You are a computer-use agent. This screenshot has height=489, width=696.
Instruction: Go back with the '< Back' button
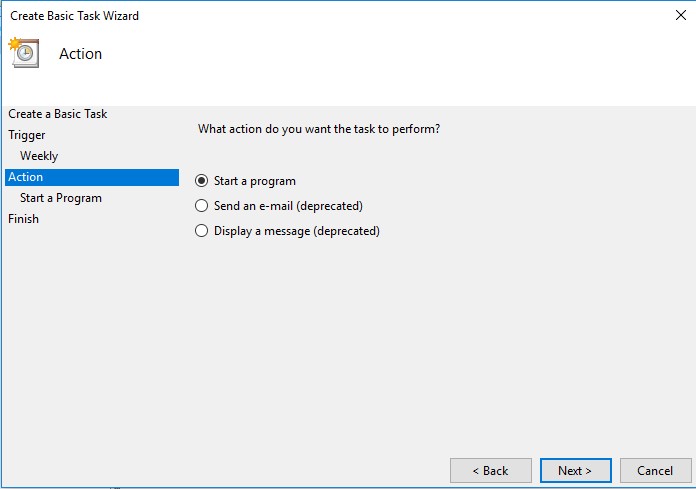point(490,471)
